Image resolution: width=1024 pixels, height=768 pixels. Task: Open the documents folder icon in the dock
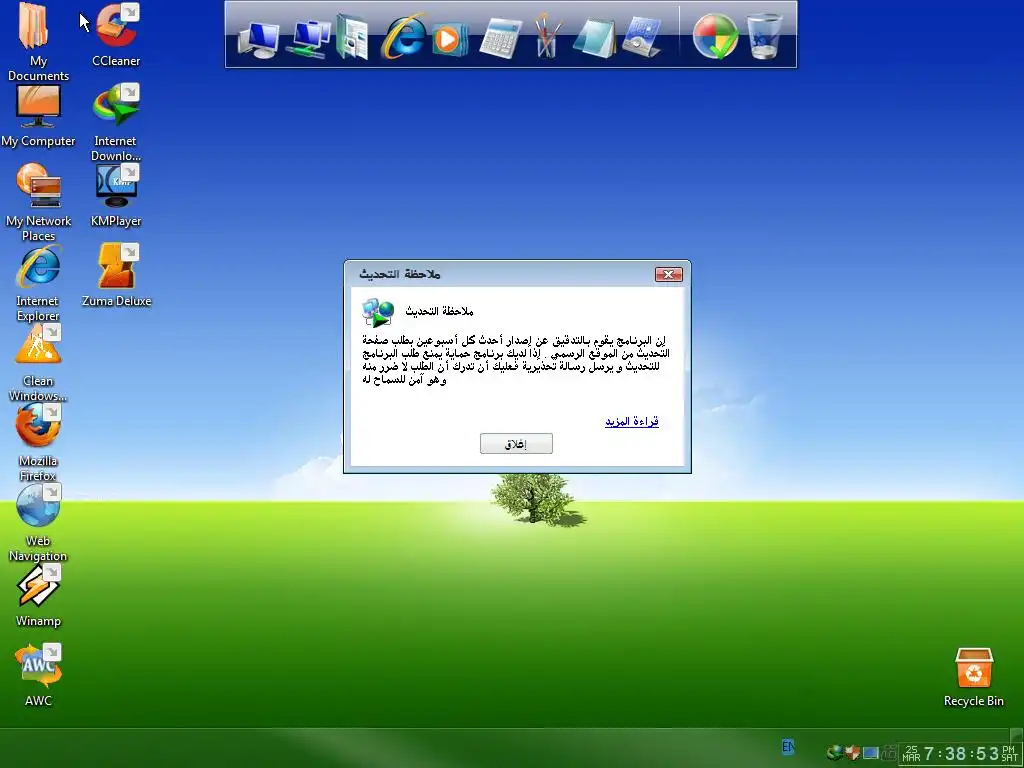(353, 38)
